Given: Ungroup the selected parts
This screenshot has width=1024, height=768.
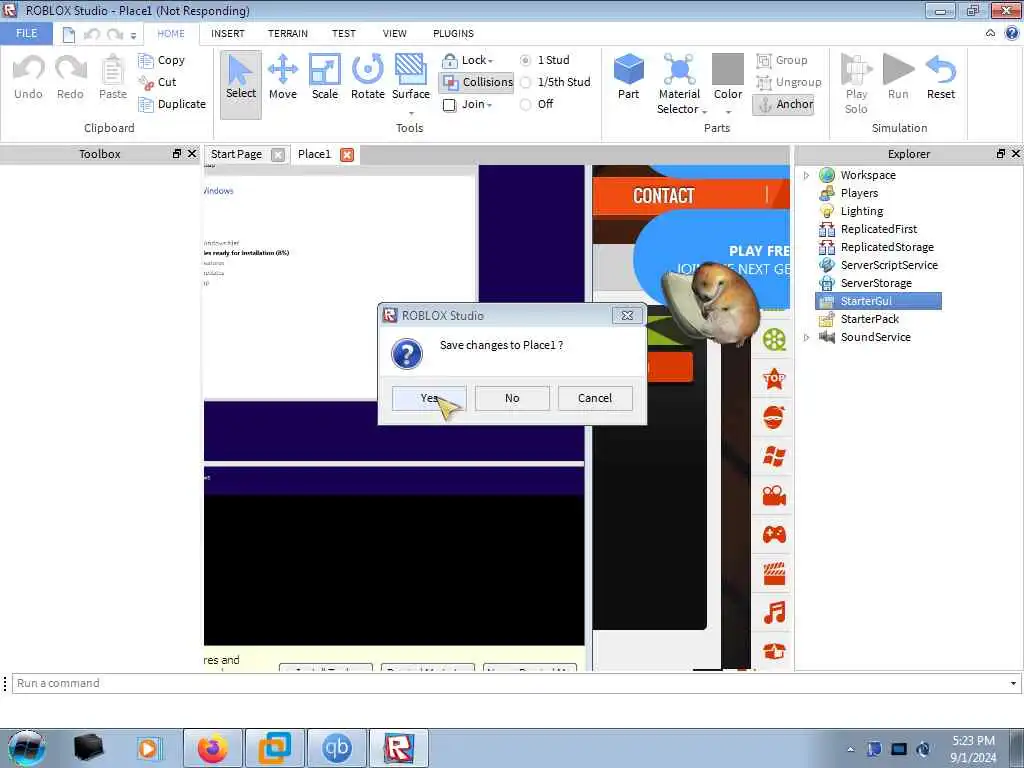Looking at the screenshot, I should (788, 82).
